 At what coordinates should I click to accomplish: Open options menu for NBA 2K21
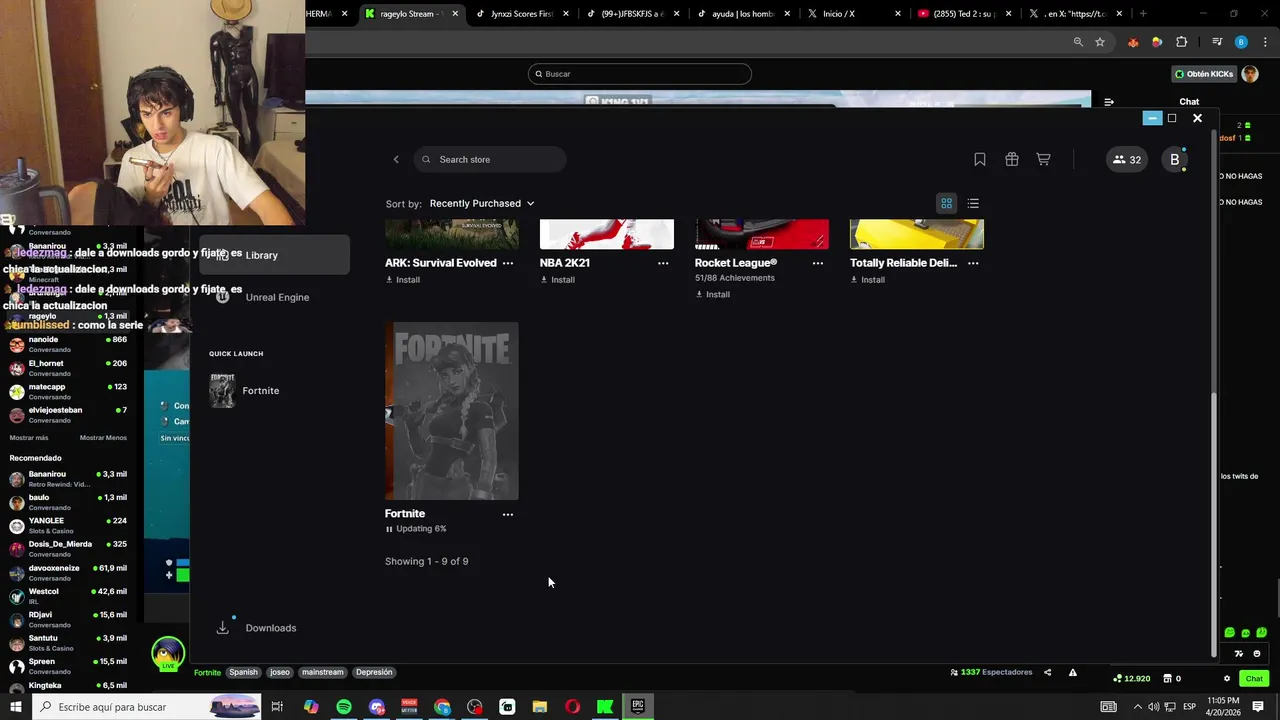click(663, 263)
